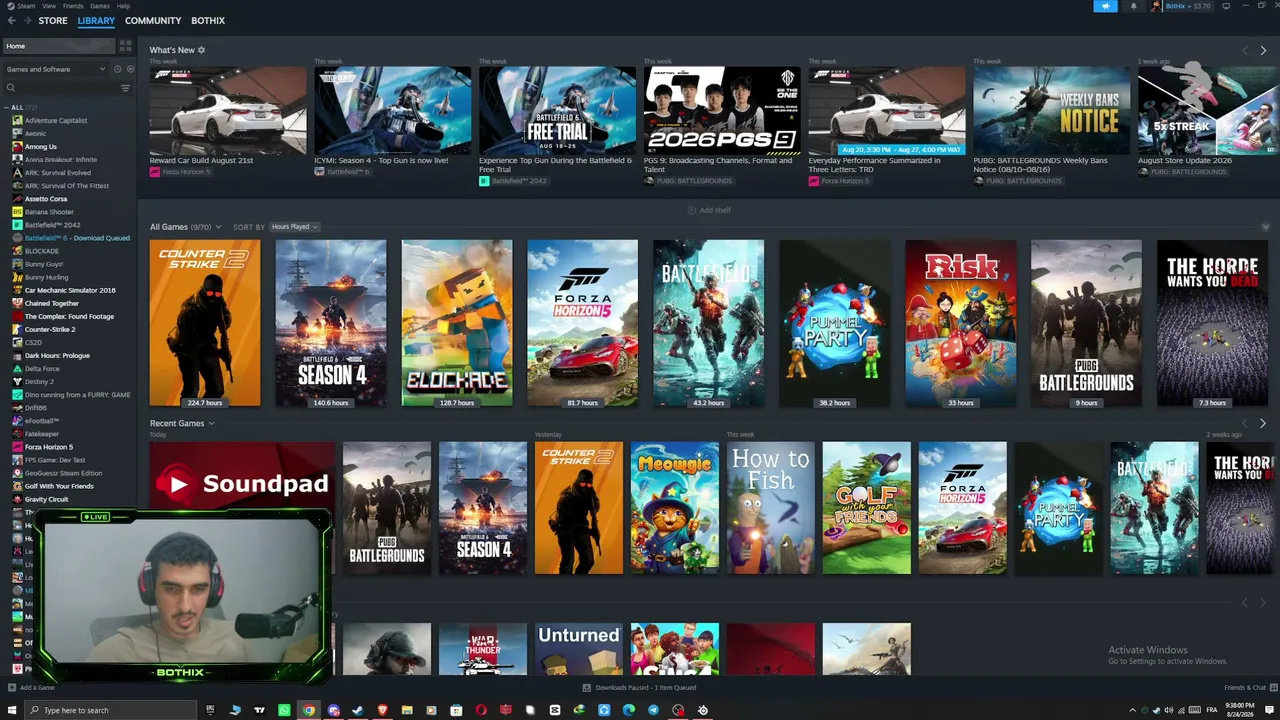Open the View menu

coord(49,6)
